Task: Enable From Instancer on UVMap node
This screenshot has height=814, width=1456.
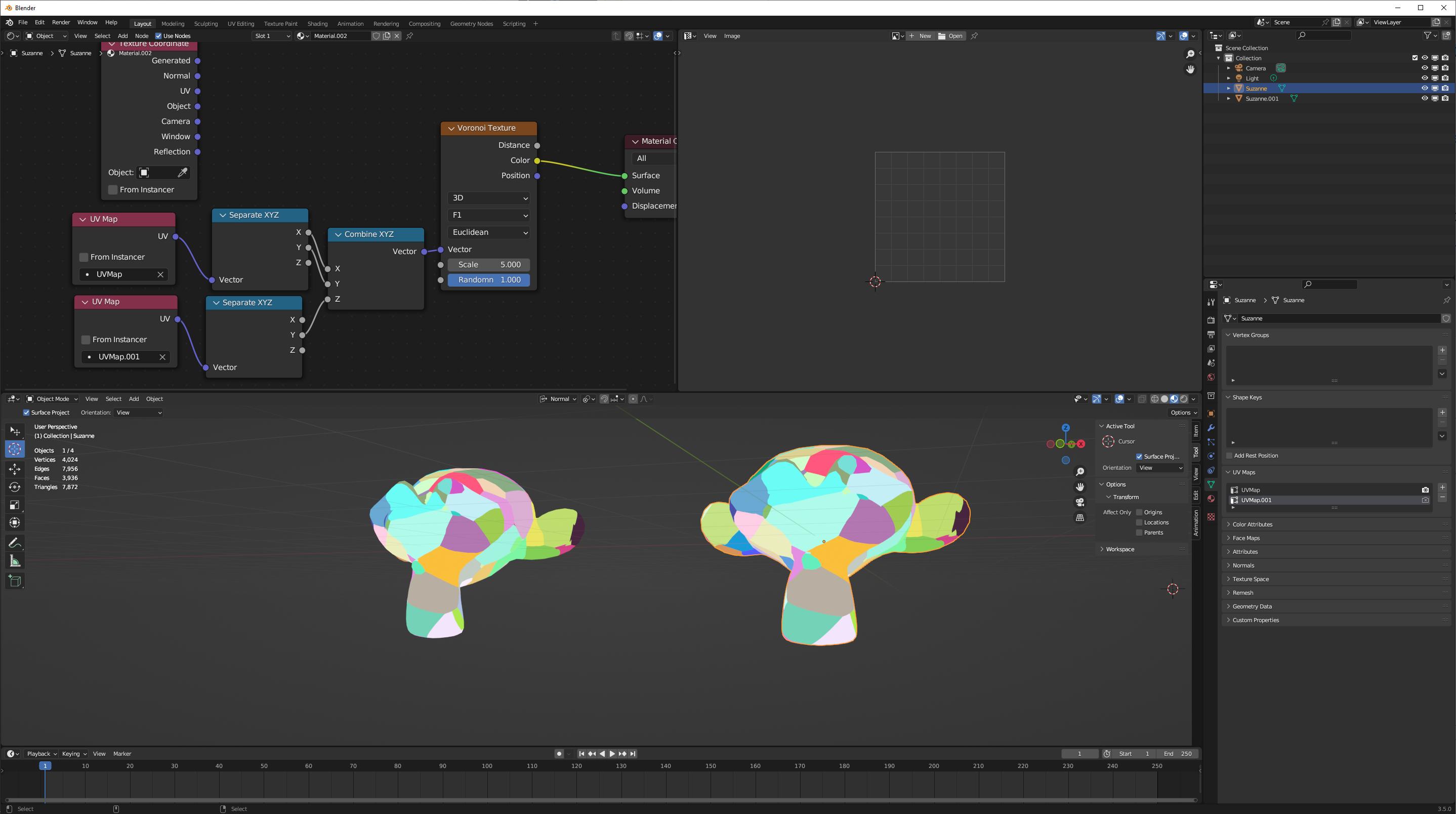Action: pyautogui.click(x=84, y=257)
